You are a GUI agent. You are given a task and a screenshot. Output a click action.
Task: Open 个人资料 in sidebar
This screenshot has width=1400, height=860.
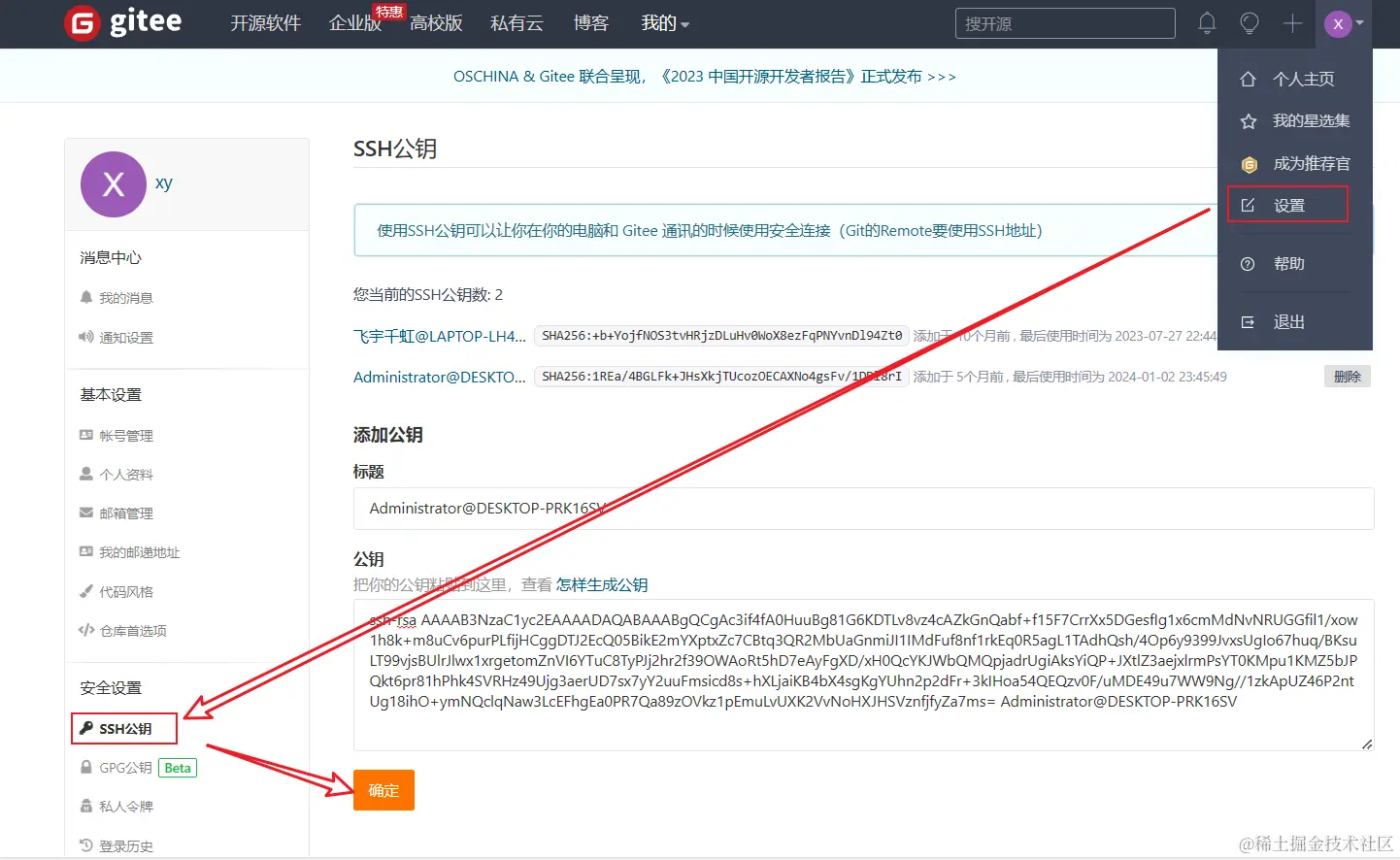pos(126,475)
